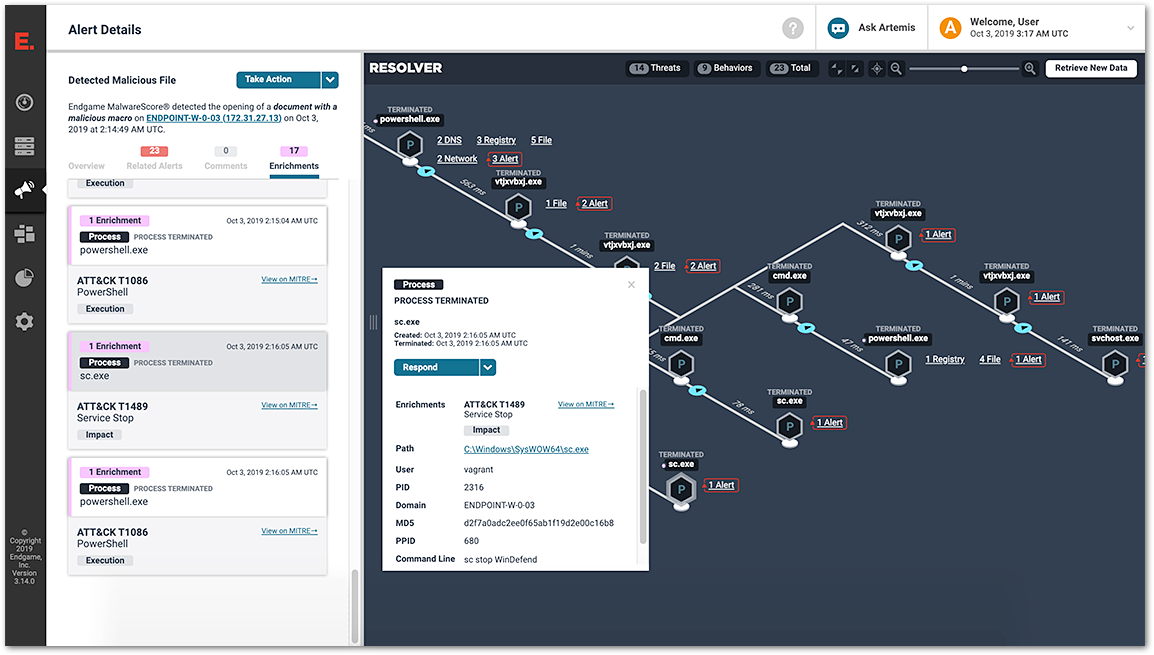The width and height of the screenshot is (1154, 655).
Task: Open the Respond dropdown in process popup
Action: click(487, 367)
